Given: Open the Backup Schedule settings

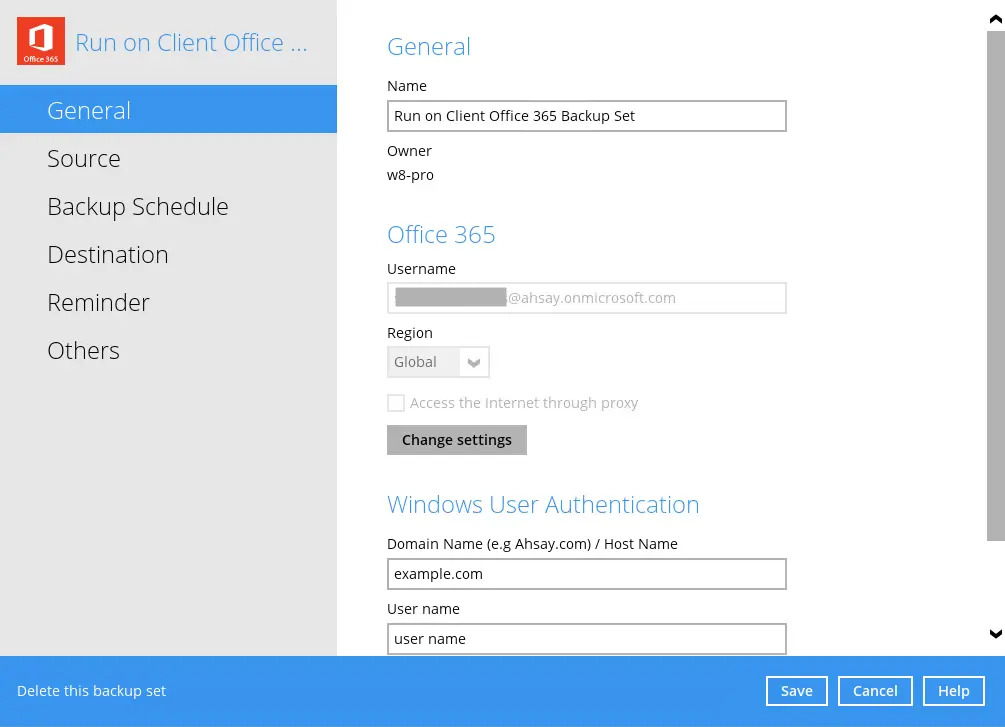Looking at the screenshot, I should pos(138,206).
